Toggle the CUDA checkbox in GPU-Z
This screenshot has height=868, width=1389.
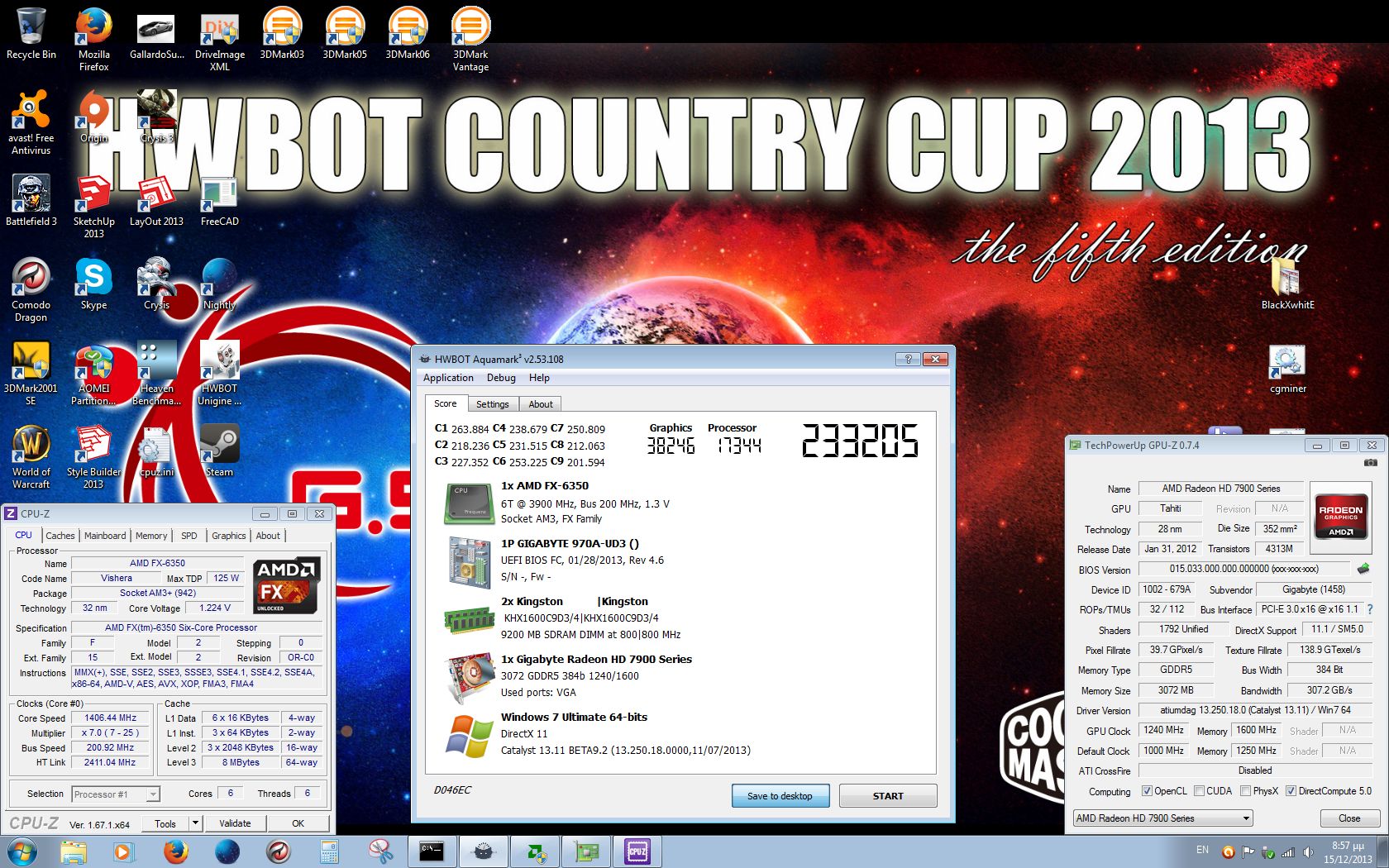(x=1200, y=791)
